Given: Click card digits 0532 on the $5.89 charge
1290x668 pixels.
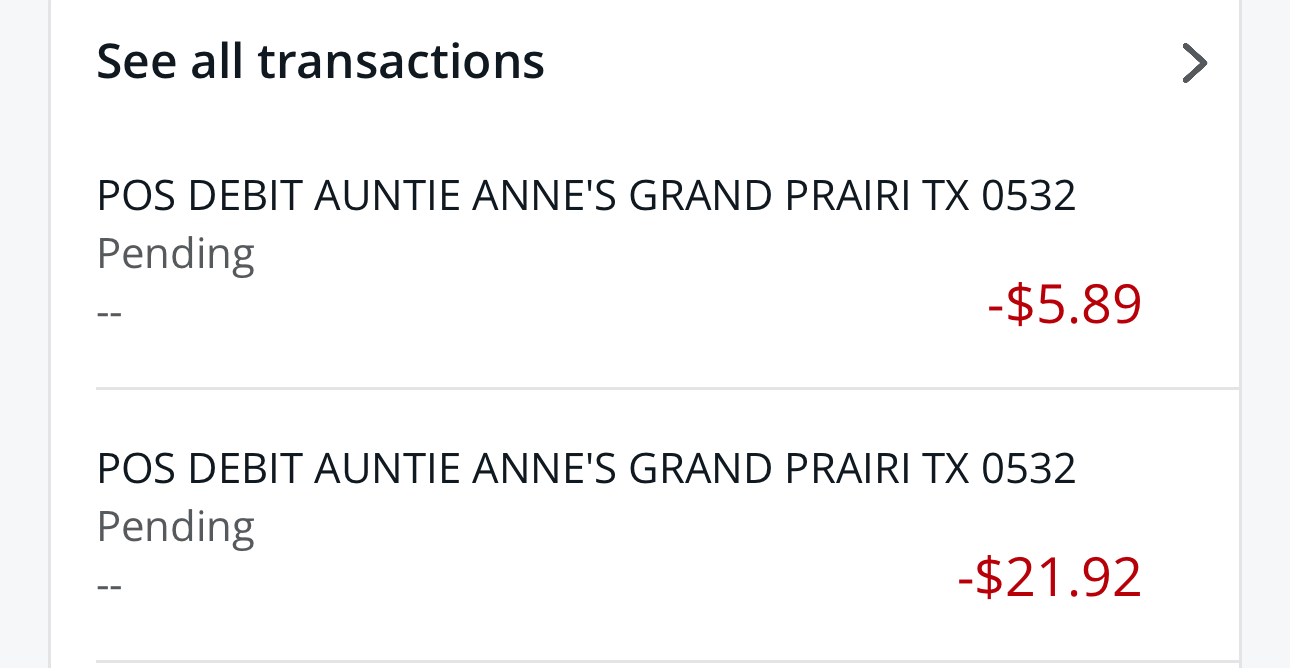Looking at the screenshot, I should coord(1028,196).
